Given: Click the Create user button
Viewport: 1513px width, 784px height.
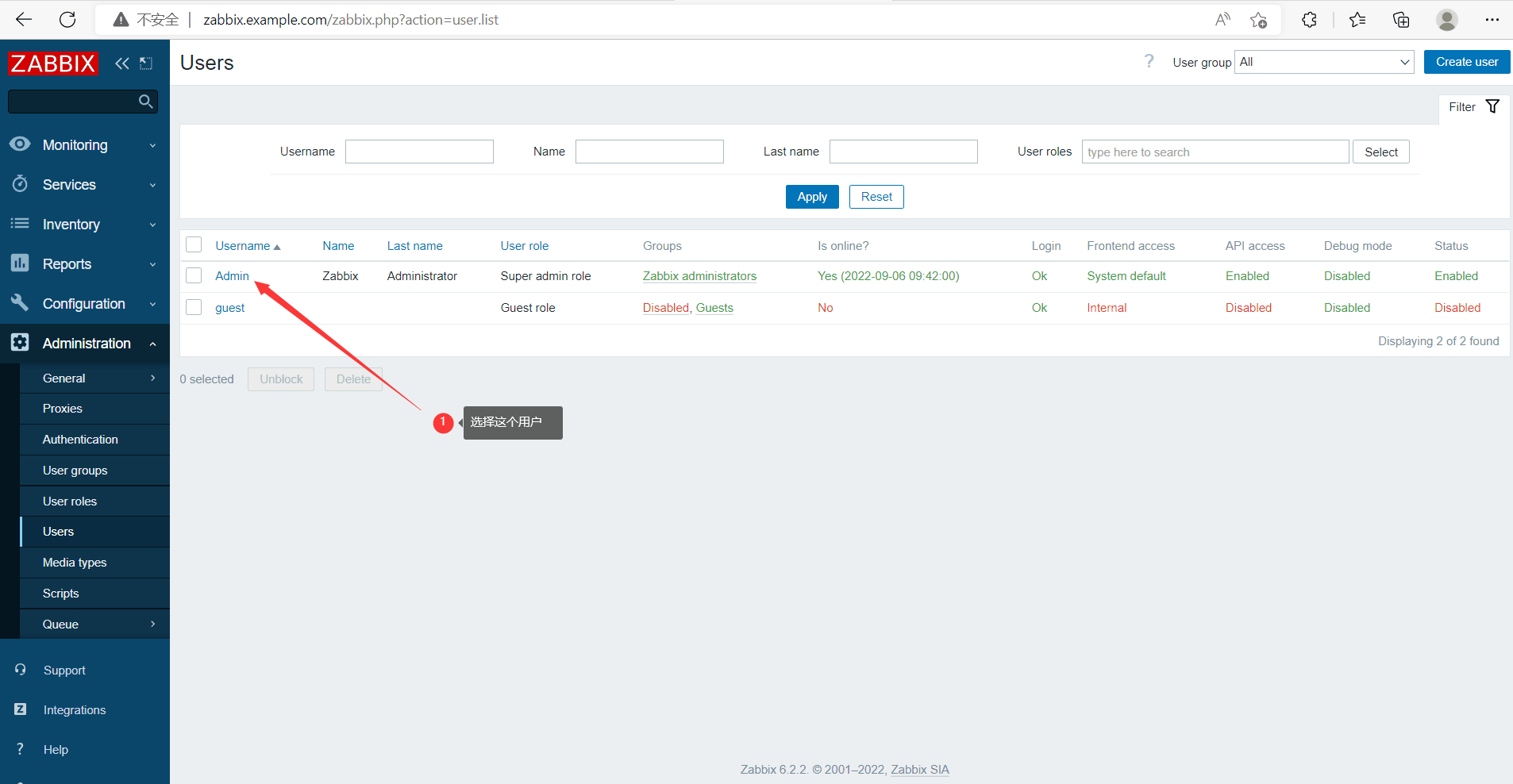Looking at the screenshot, I should click(x=1467, y=62).
